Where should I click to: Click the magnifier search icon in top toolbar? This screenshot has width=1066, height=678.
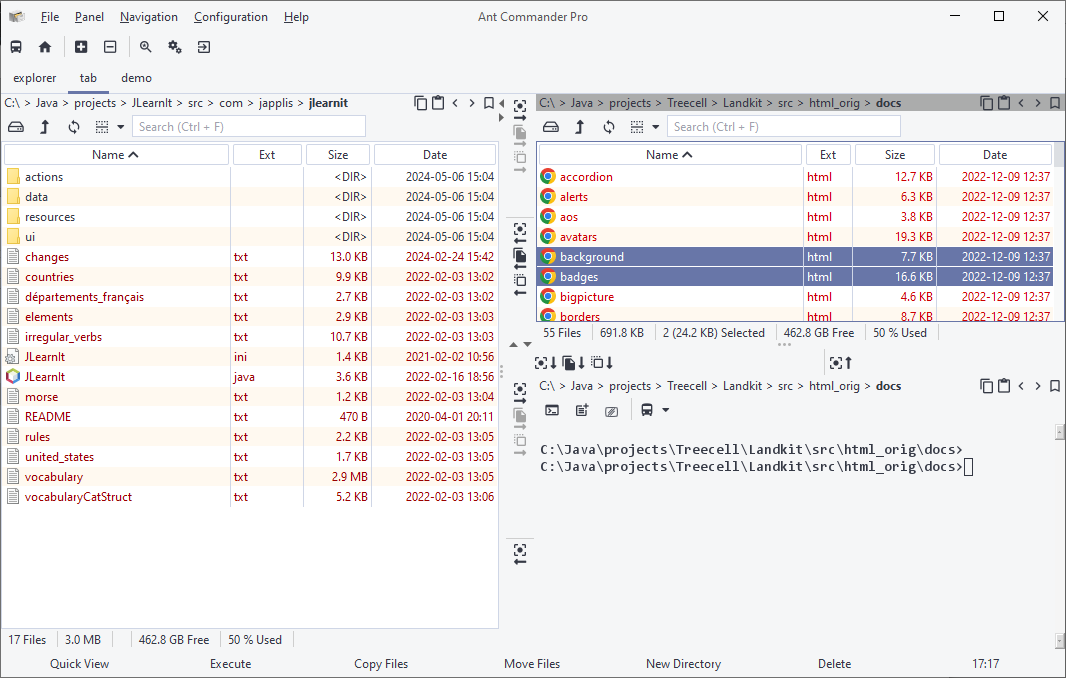click(145, 47)
